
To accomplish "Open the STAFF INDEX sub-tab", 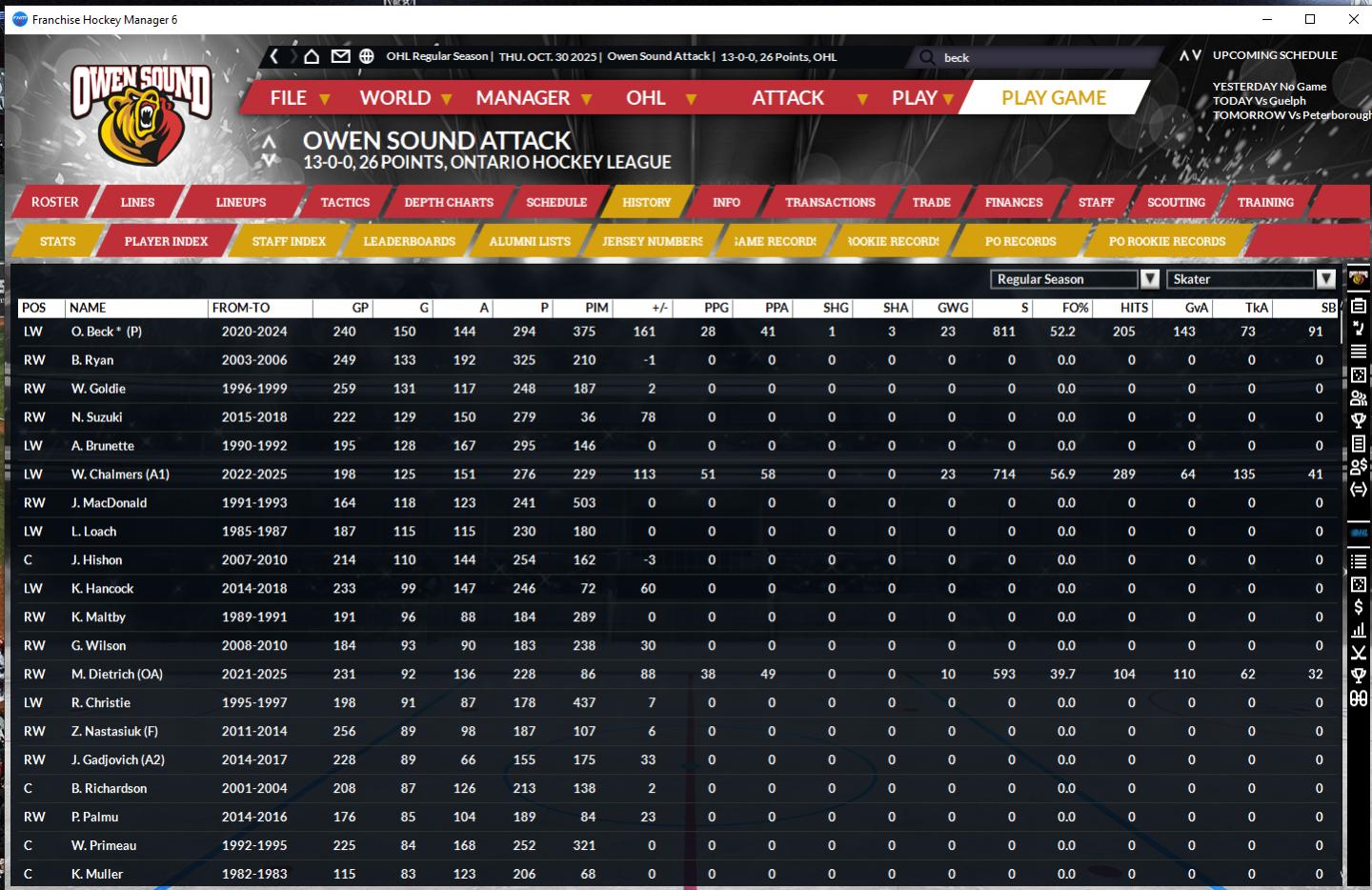I will tap(289, 241).
